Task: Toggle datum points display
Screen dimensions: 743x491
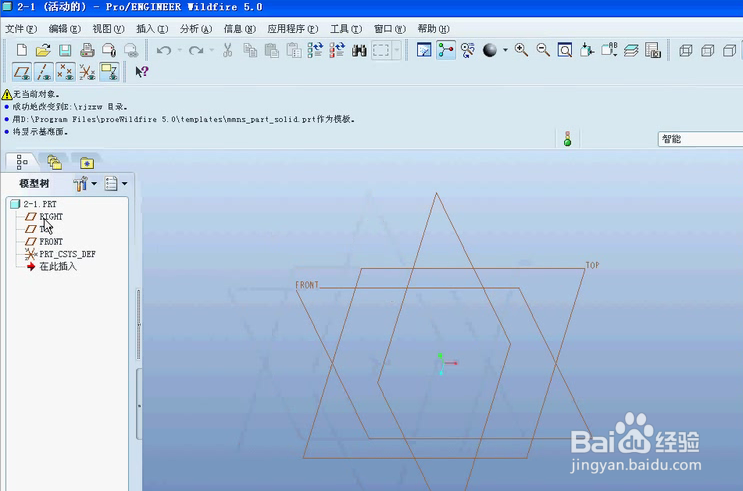Action: [65, 72]
